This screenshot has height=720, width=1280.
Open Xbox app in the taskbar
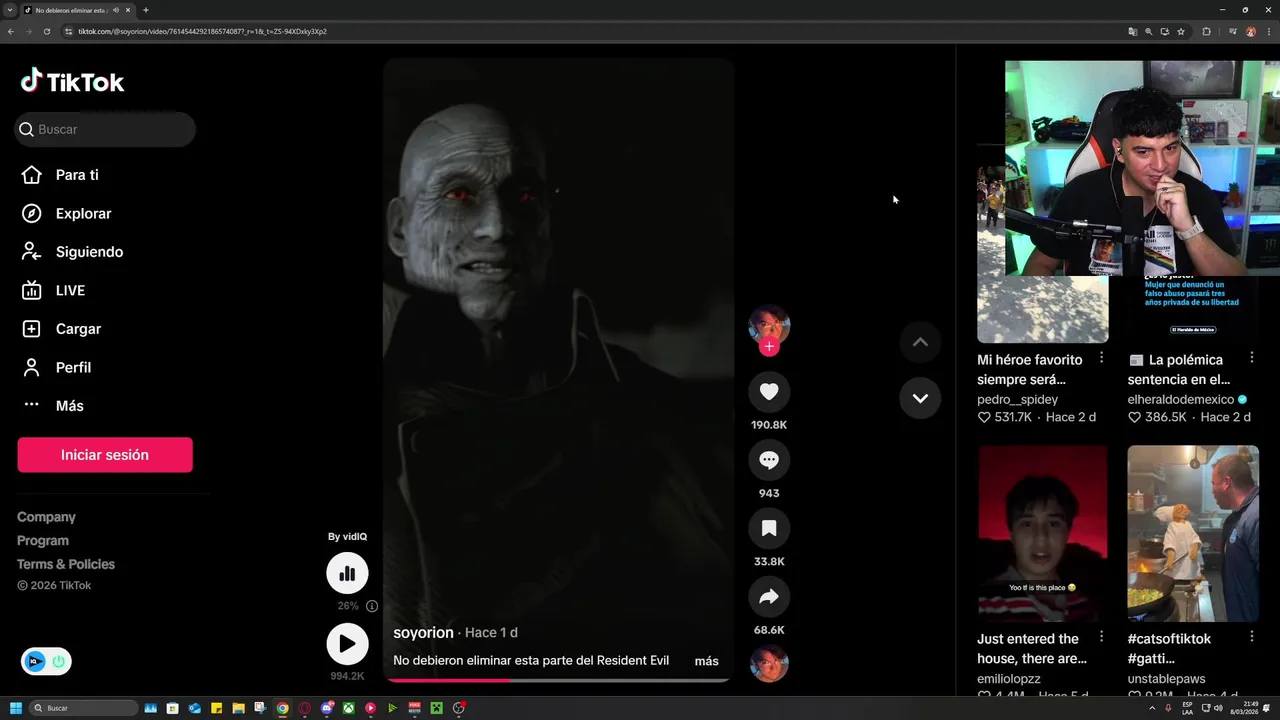click(348, 708)
